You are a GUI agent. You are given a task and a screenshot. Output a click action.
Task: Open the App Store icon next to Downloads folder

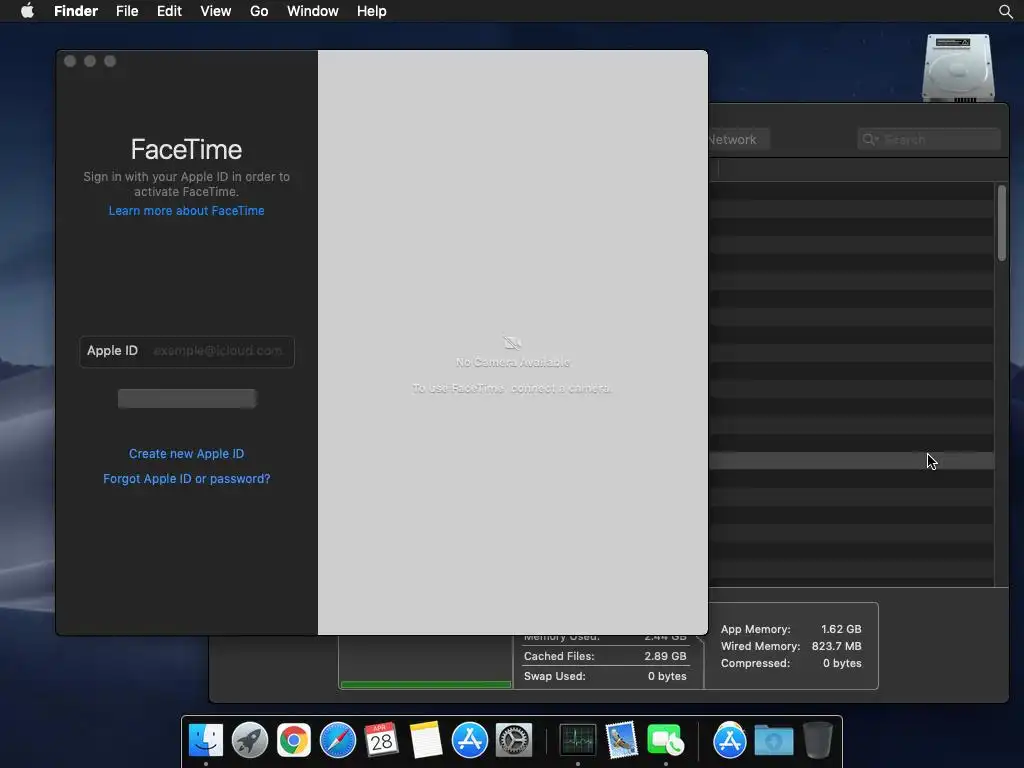pyautogui.click(x=729, y=740)
